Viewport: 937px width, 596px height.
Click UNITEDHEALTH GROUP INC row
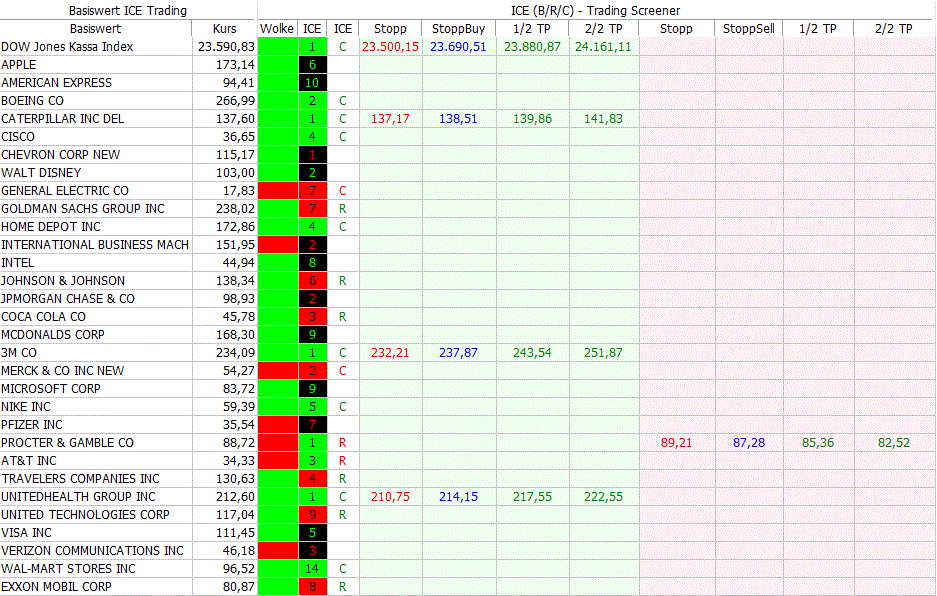click(x=78, y=496)
